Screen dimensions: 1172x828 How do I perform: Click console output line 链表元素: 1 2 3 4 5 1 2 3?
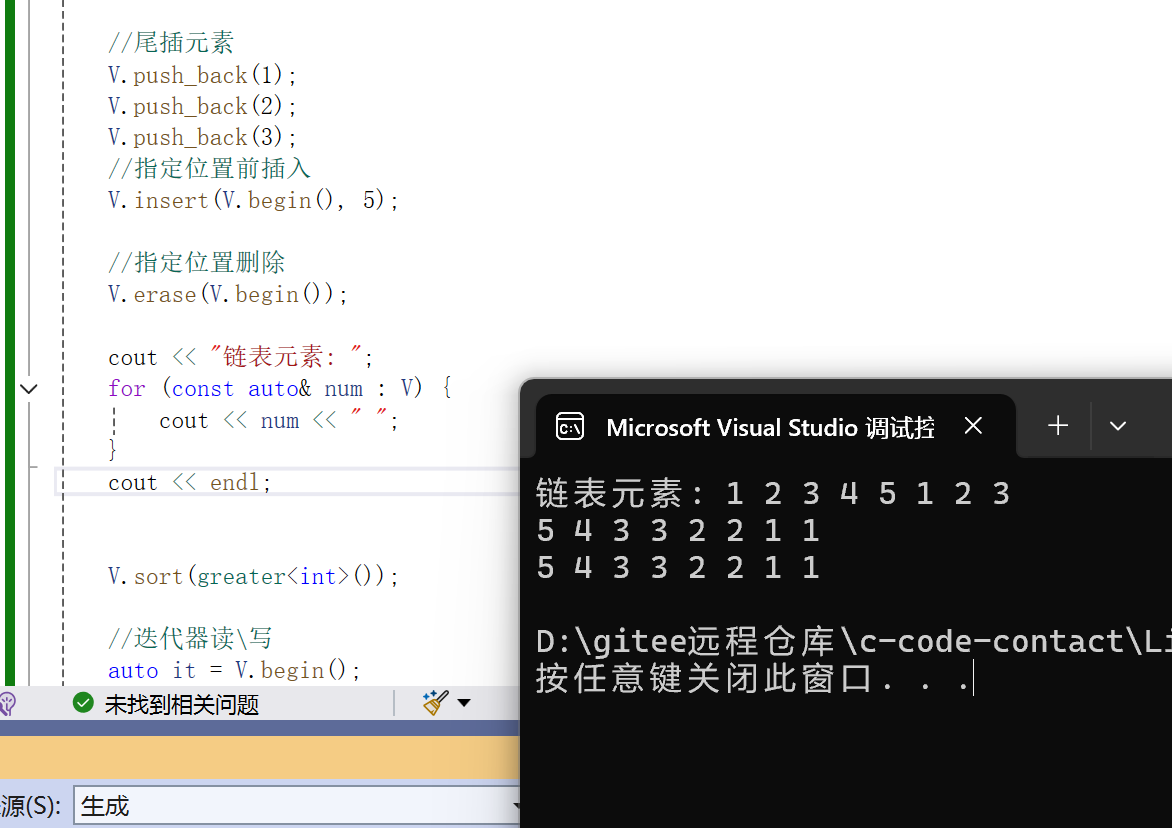773,494
